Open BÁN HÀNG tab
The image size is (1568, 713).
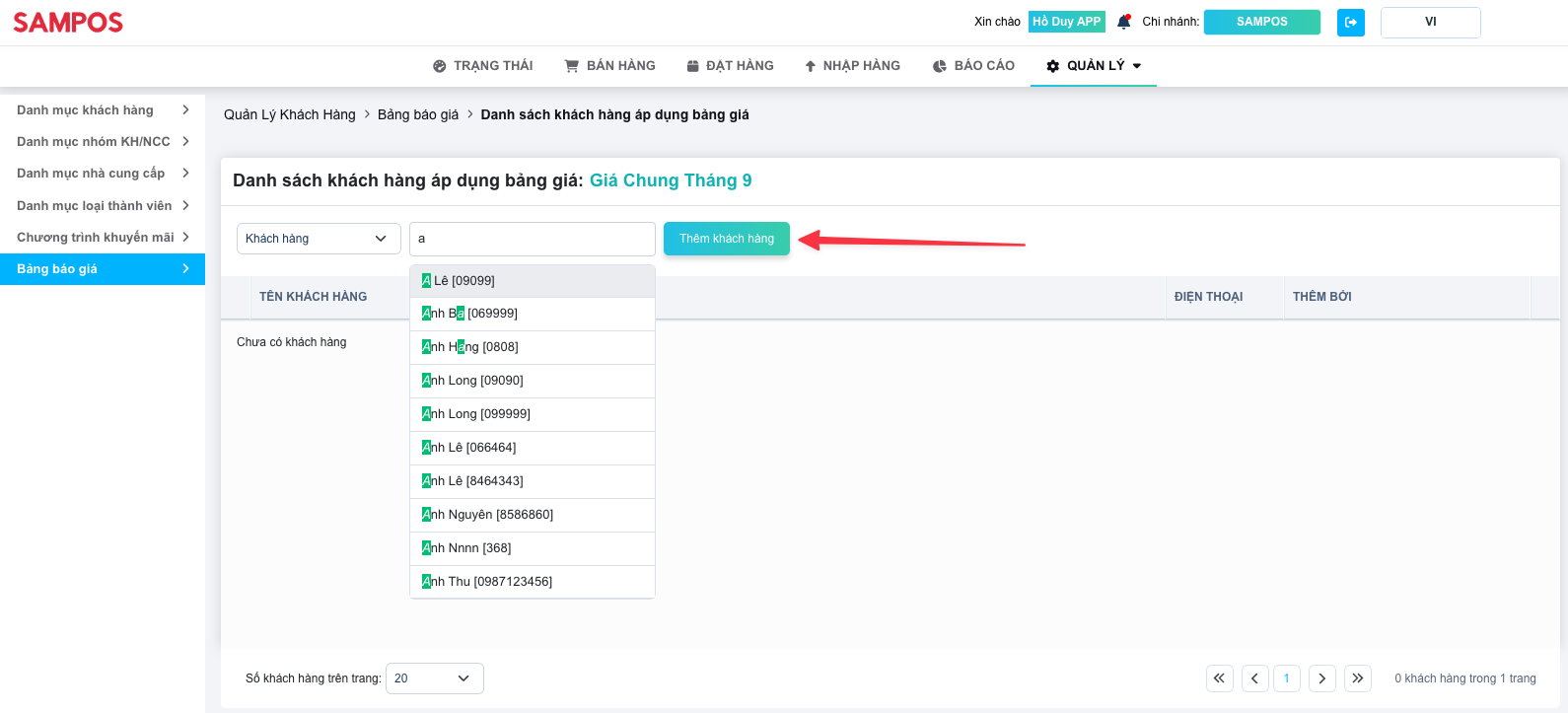pos(609,66)
